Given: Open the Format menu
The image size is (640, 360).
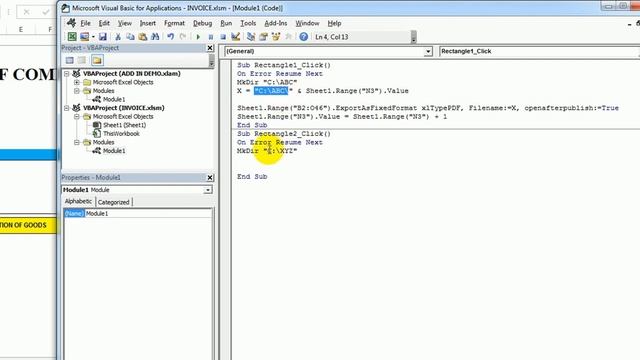Looking at the screenshot, I should point(174,23).
